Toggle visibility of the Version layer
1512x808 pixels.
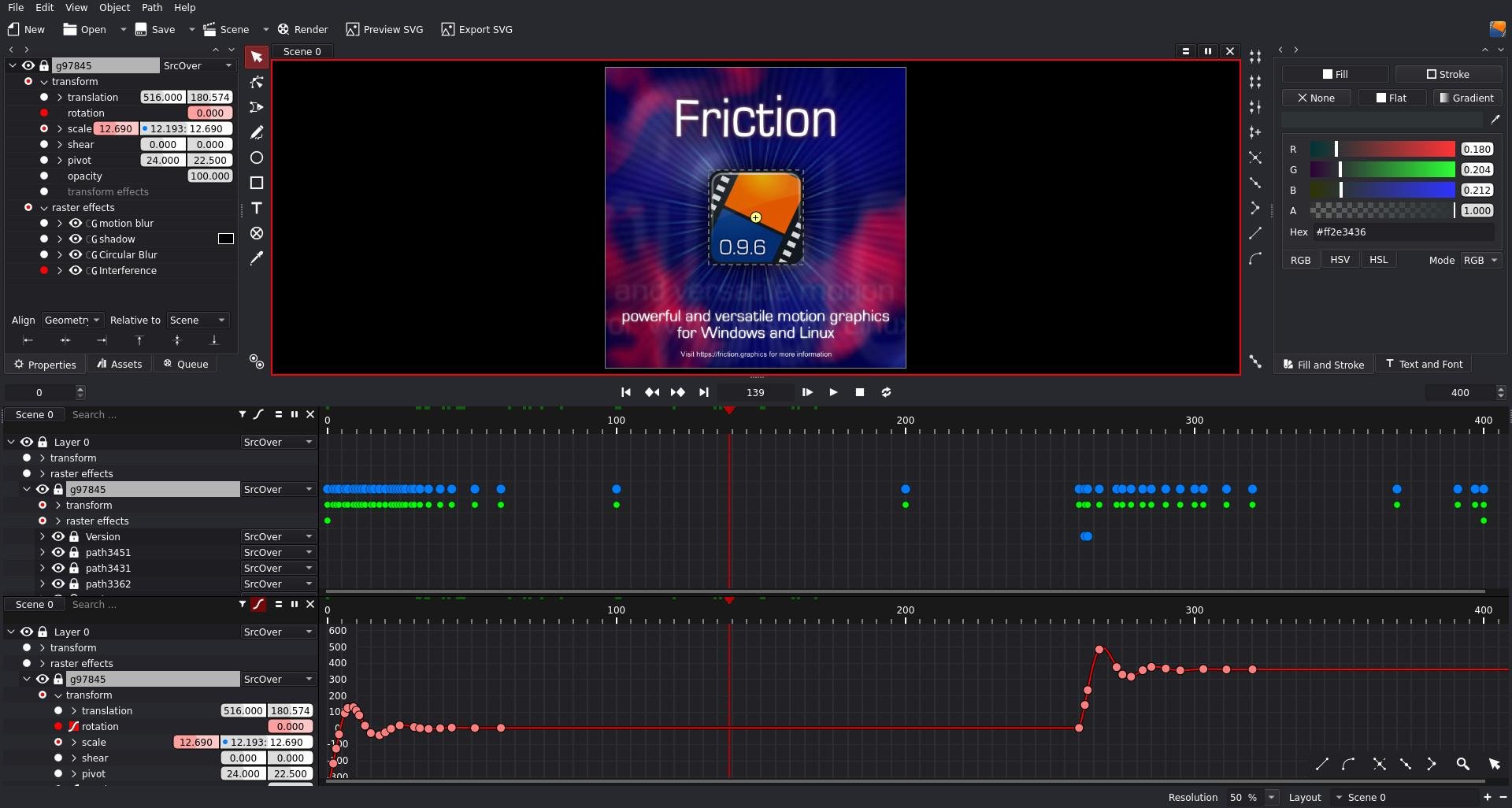pyautogui.click(x=58, y=536)
